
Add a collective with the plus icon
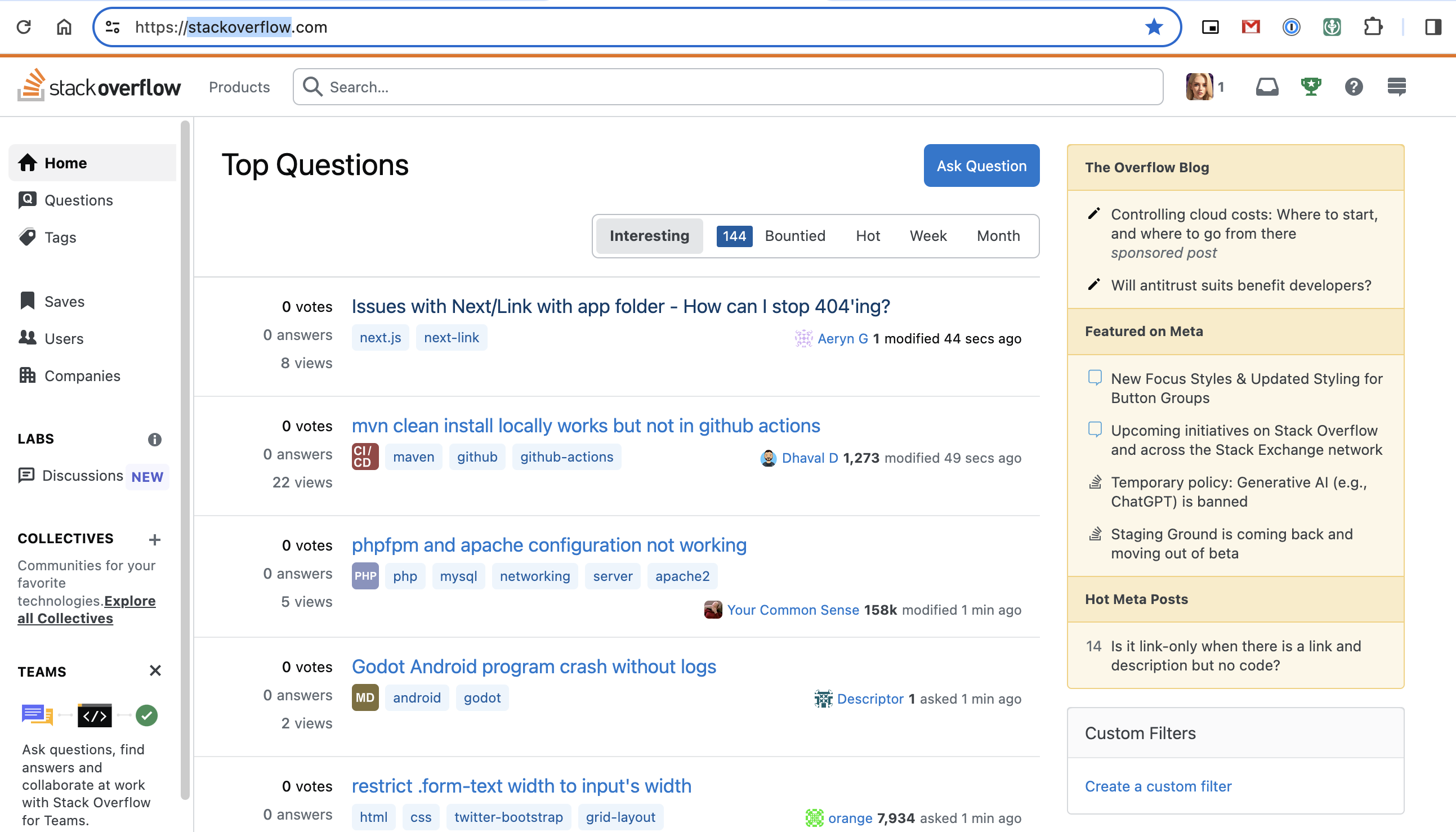point(154,539)
